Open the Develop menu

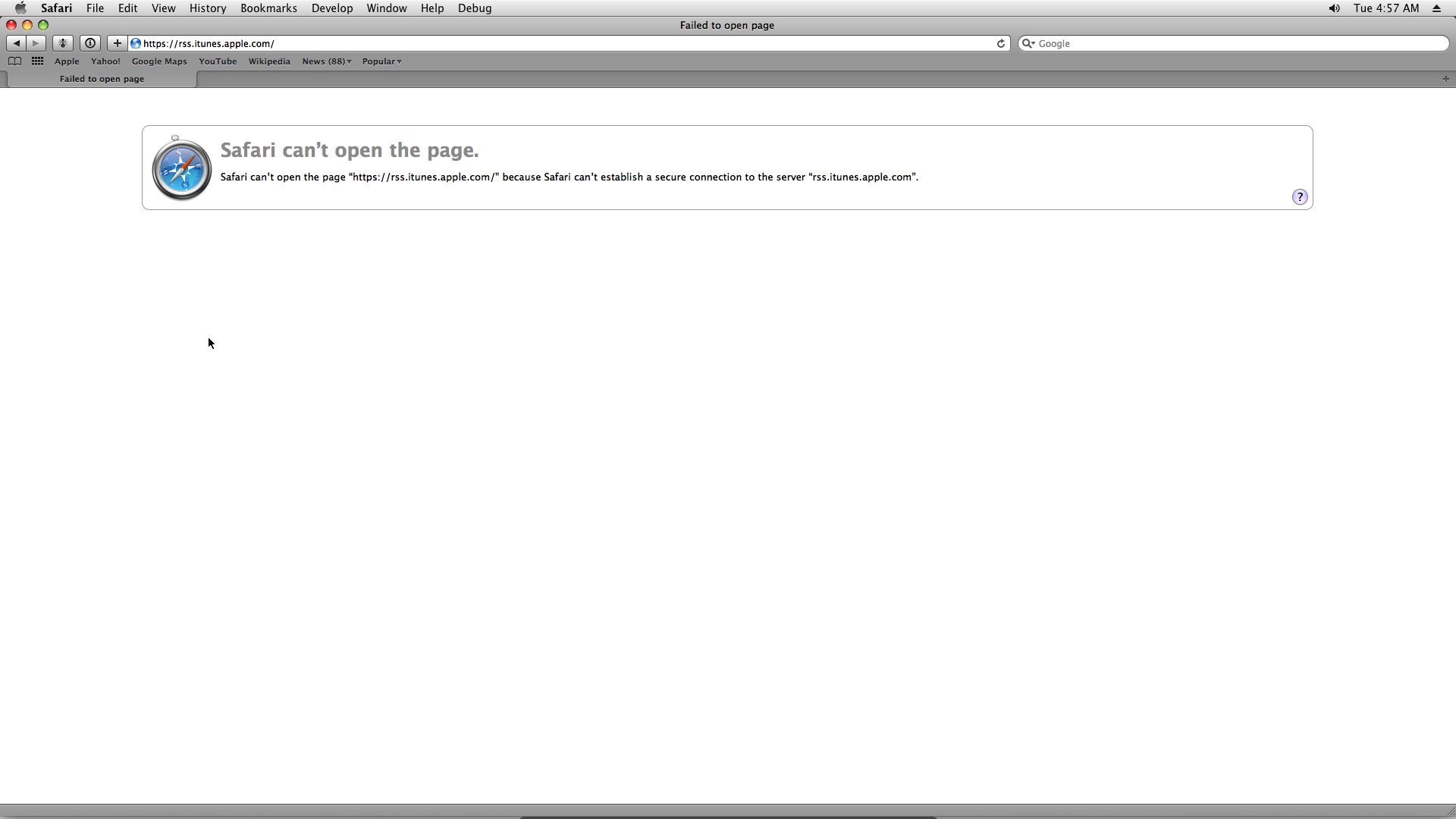coord(332,8)
